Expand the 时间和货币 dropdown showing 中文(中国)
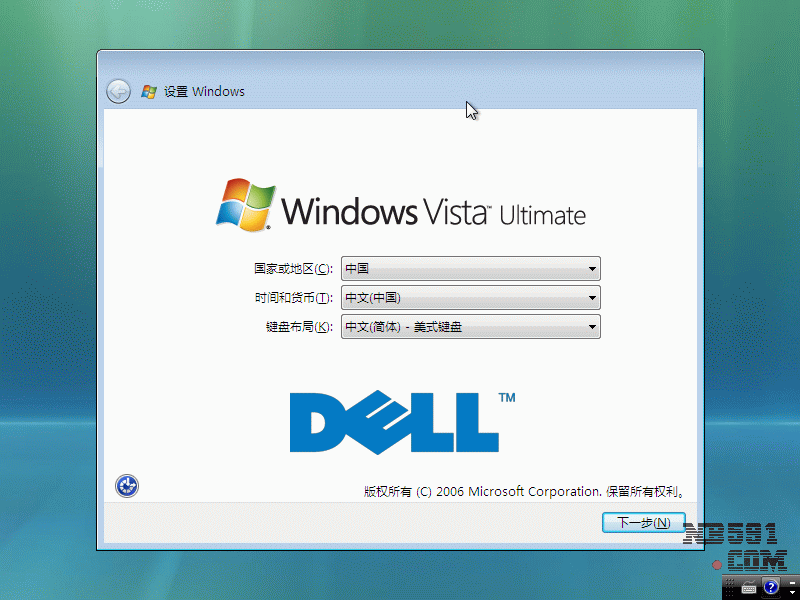The height and width of the screenshot is (600, 800). tap(470, 297)
